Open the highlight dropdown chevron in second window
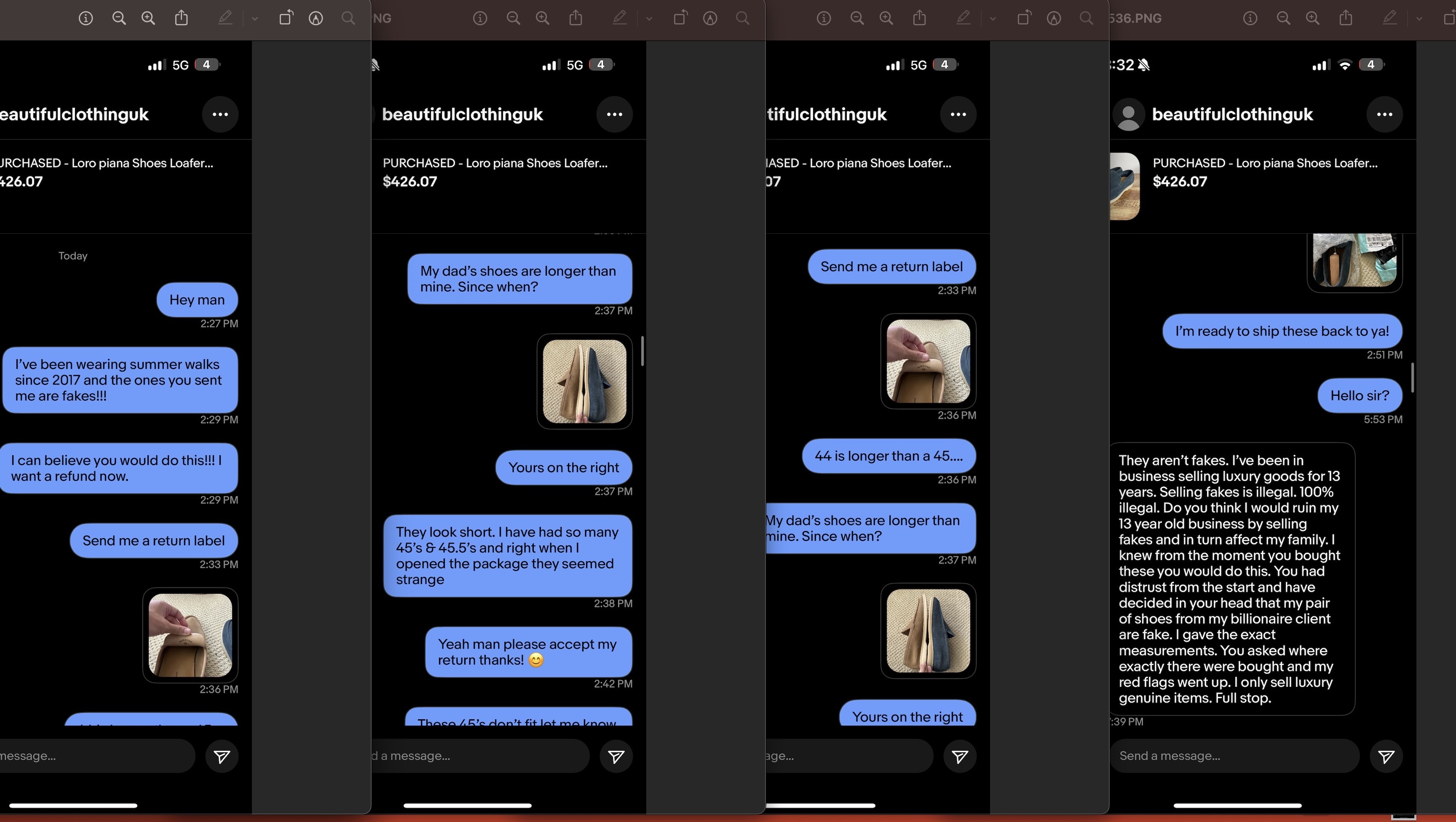Image resolution: width=1456 pixels, height=822 pixels. pyautogui.click(x=649, y=19)
